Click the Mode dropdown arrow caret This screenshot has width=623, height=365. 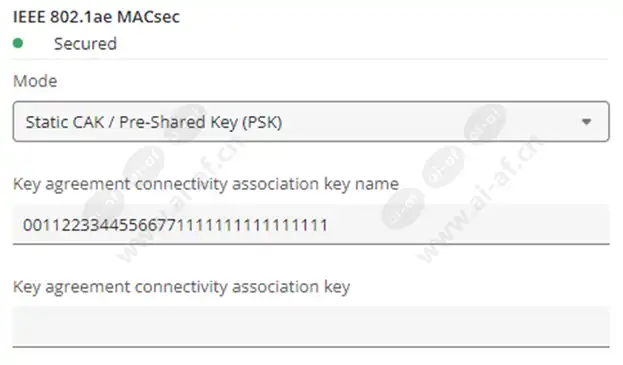[x=586, y=122]
